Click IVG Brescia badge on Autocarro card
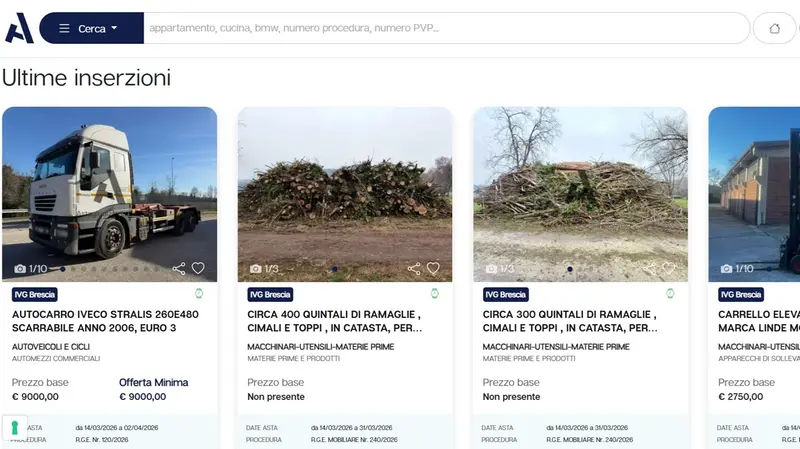The height and width of the screenshot is (449, 800). click(35, 294)
